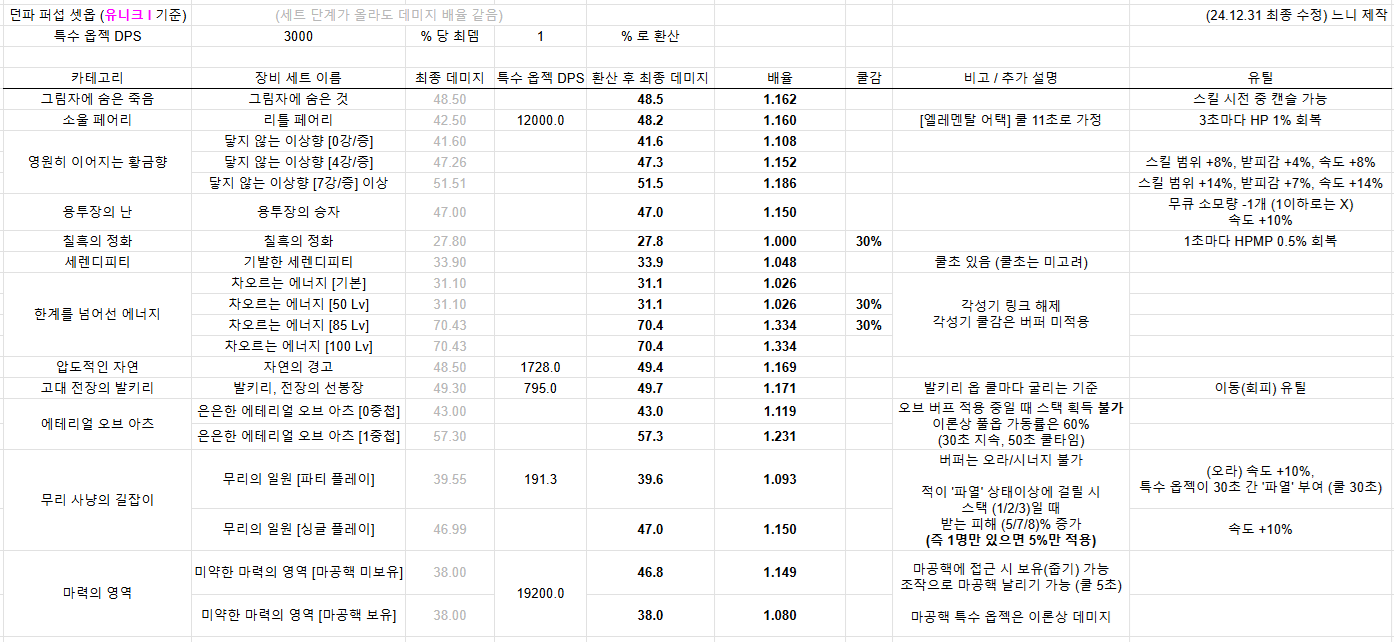The width and height of the screenshot is (1394, 642).
Task: Click the '그림자에 숨은 죽음' category cell
Action: pyautogui.click(x=97, y=99)
